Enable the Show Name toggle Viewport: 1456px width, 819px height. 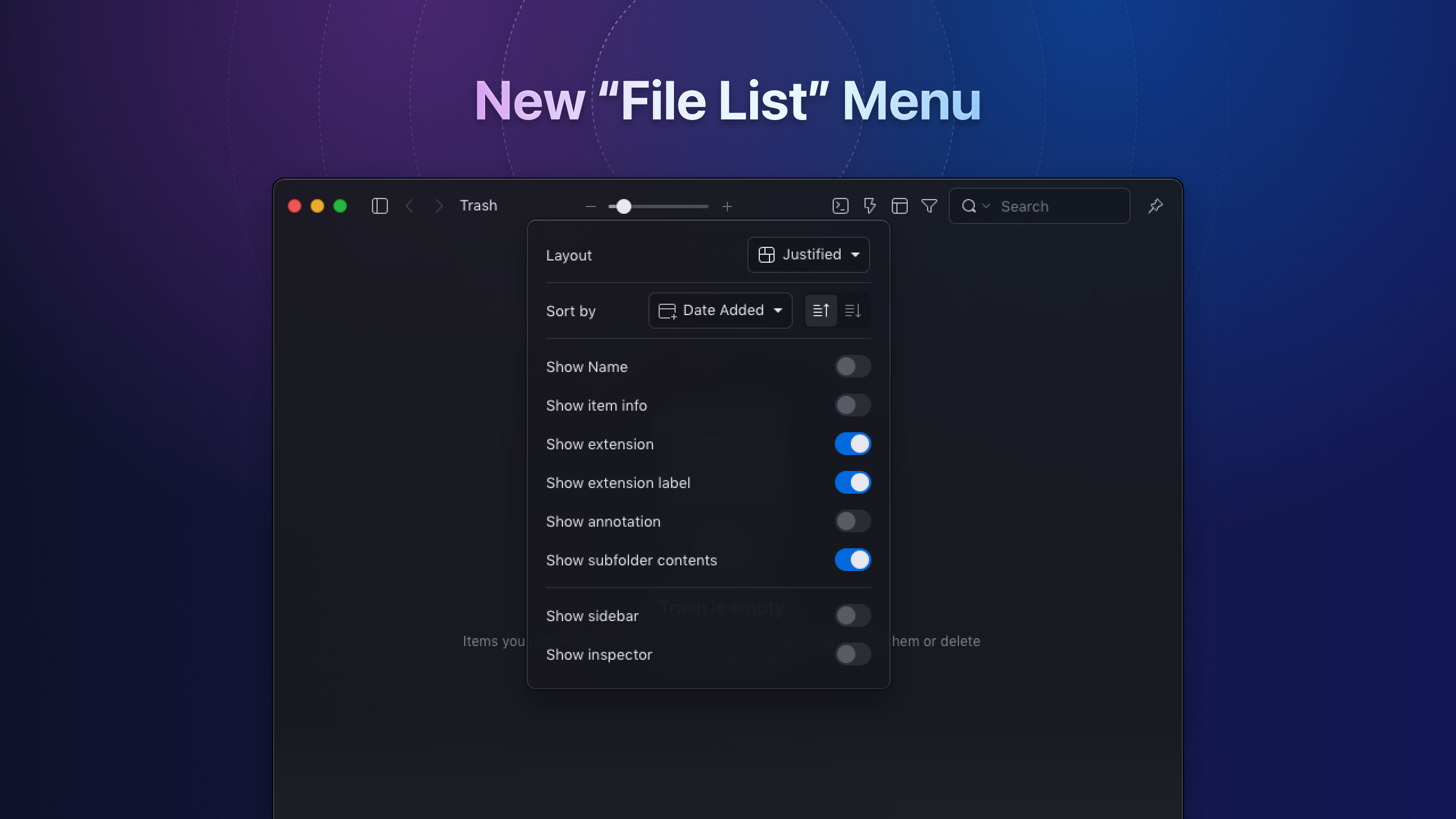pos(852,367)
